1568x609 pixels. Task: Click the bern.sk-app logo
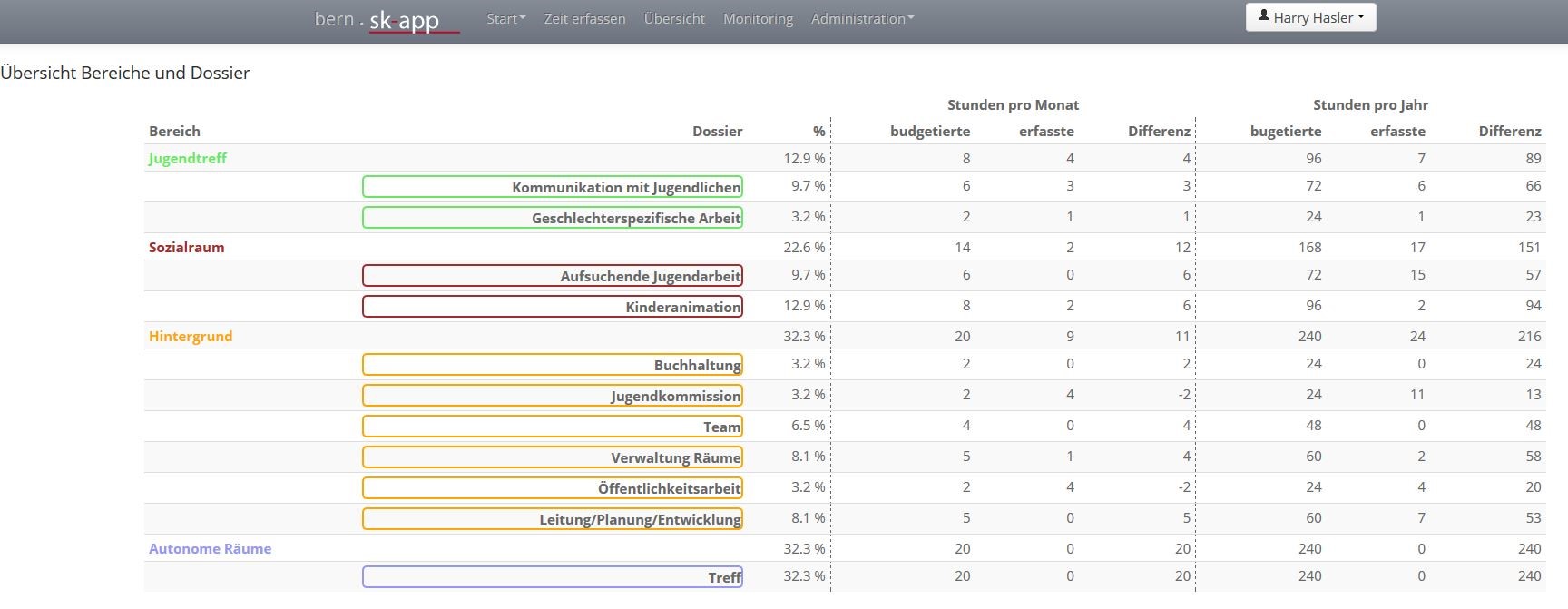386,20
